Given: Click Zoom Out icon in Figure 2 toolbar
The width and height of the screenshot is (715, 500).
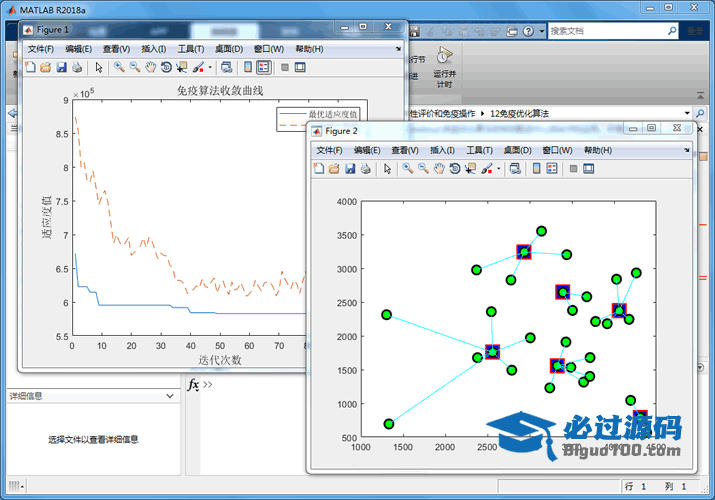Looking at the screenshot, I should click(x=424, y=169).
